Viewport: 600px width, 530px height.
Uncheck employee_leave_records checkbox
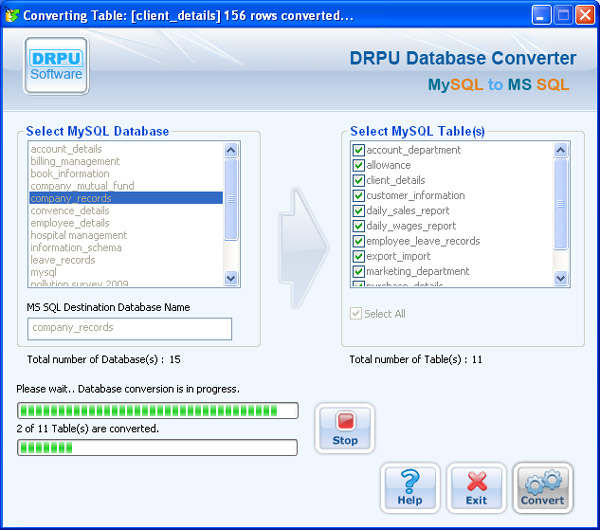(x=359, y=241)
